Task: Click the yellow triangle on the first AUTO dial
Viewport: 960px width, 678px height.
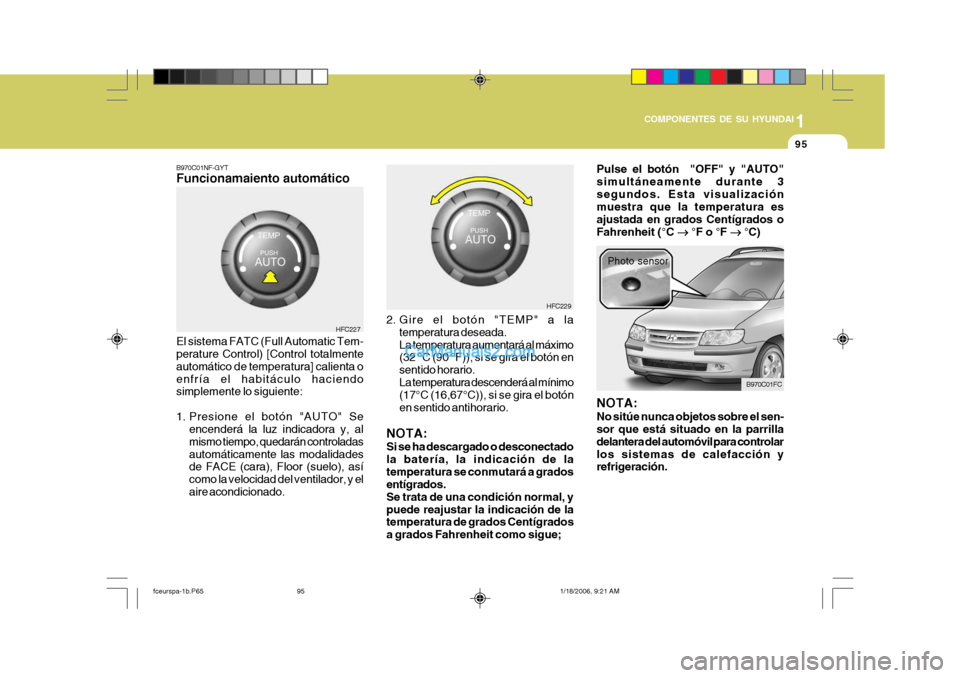Action: (271, 277)
